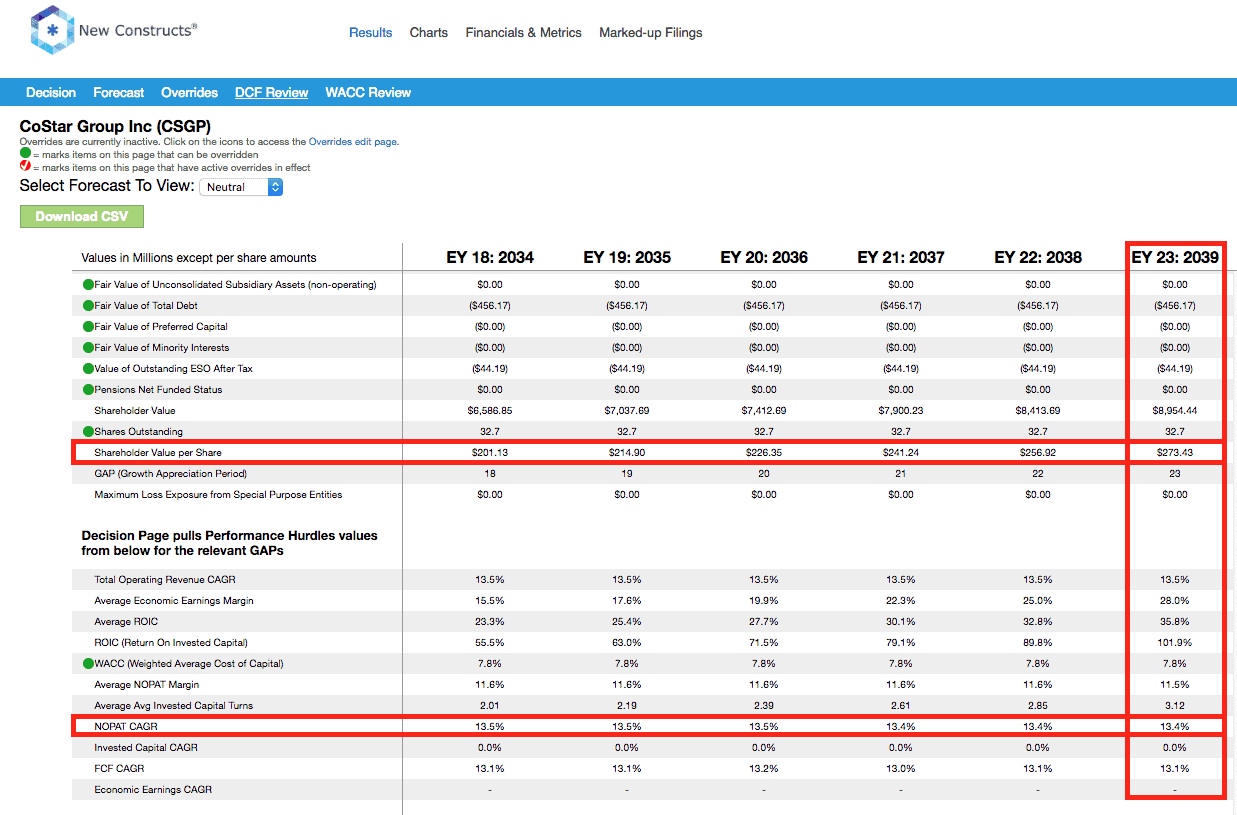The width and height of the screenshot is (1237, 815).
Task: Open the Neutral forecast dropdown
Action: pos(241,187)
